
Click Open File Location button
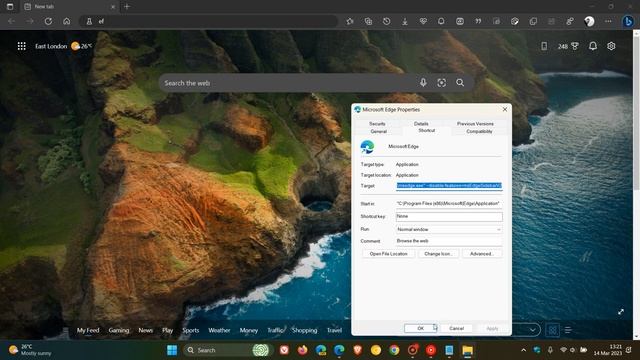[389, 254]
